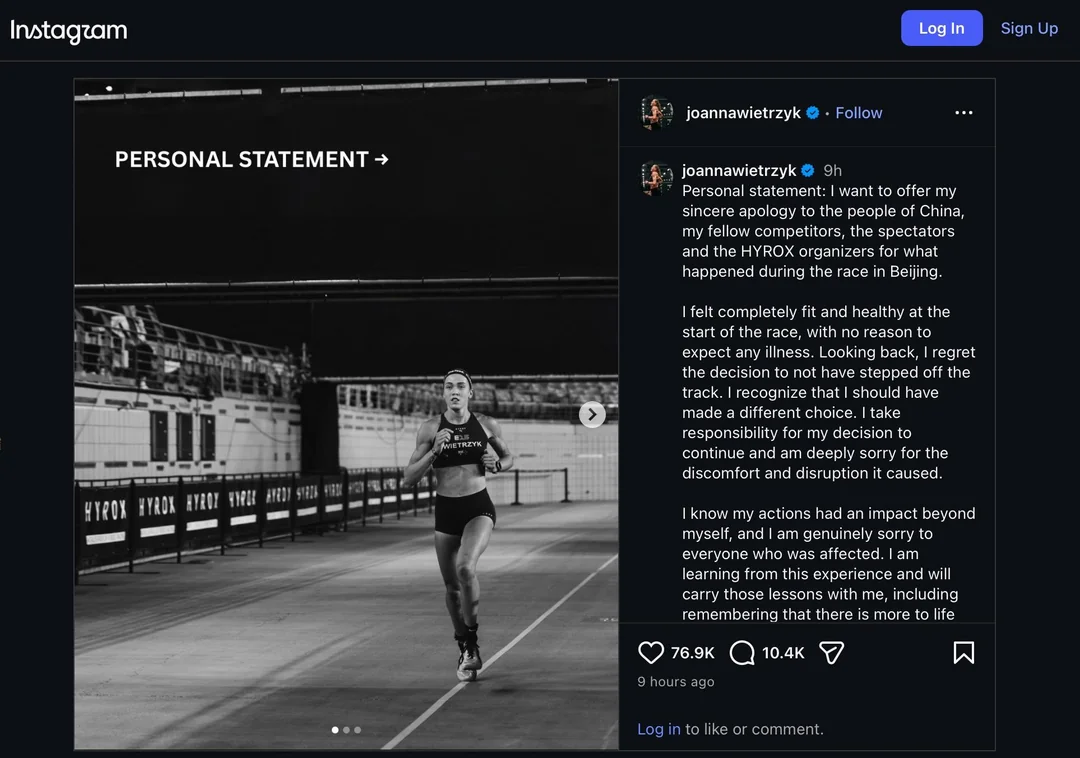The image size is (1080, 758).
Task: Click the Instagram logo
Action: pyautogui.click(x=69, y=30)
